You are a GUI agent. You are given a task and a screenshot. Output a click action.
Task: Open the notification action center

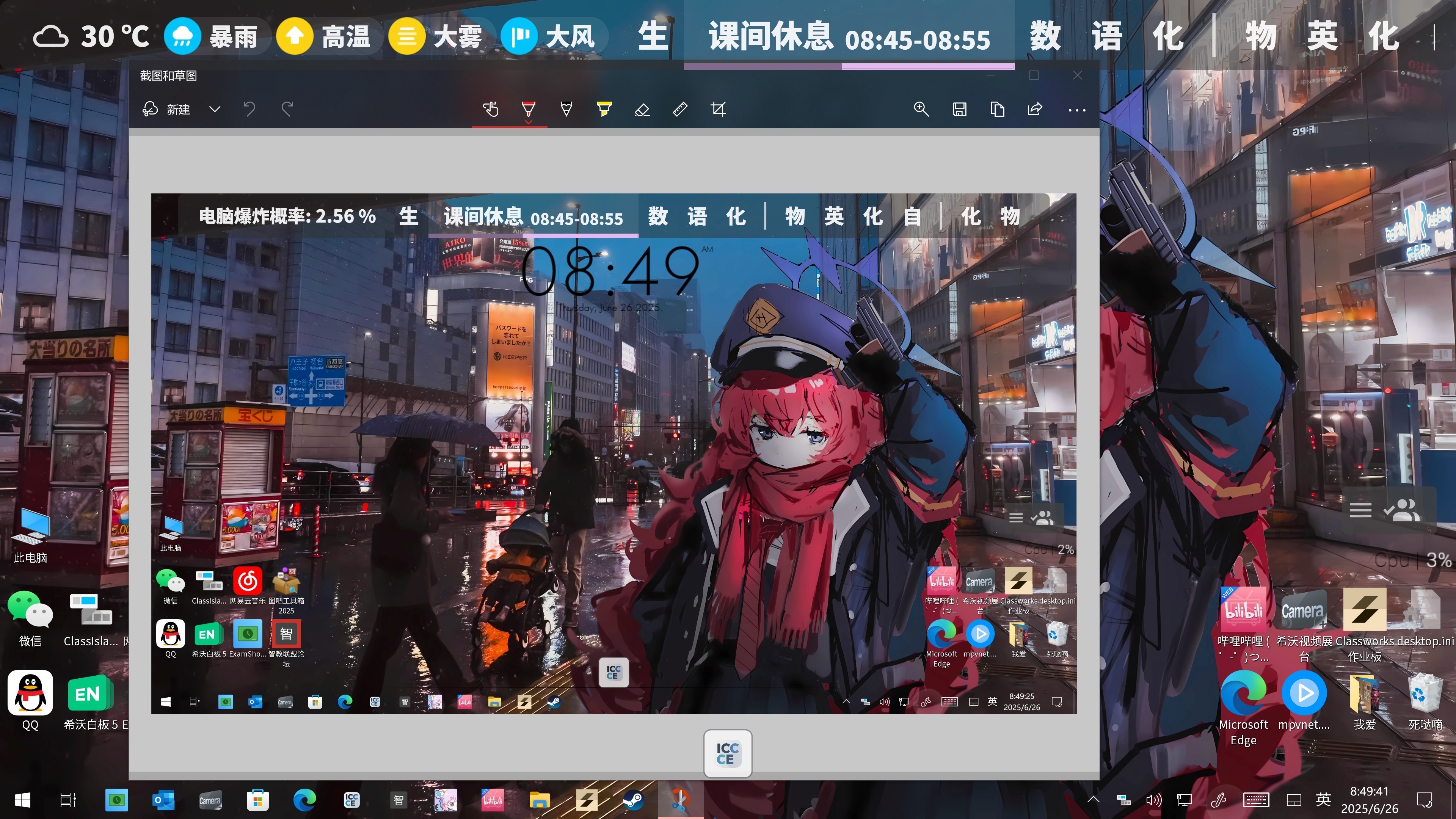(x=1424, y=800)
